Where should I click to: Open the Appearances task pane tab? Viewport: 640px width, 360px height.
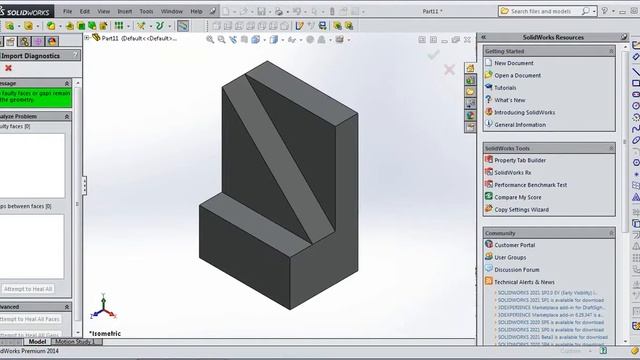(x=470, y=116)
